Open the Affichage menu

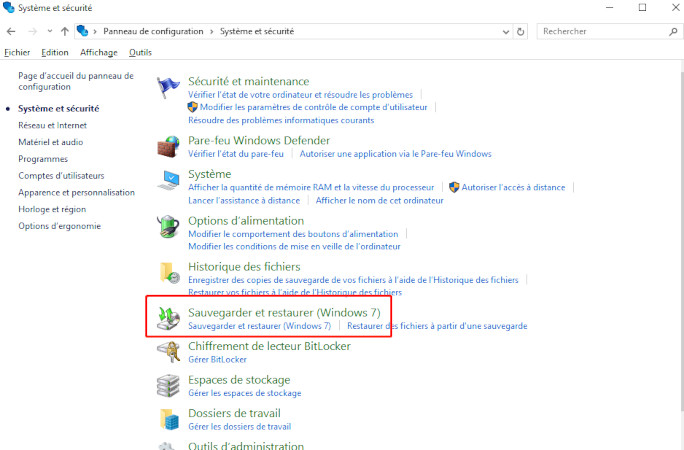99,52
